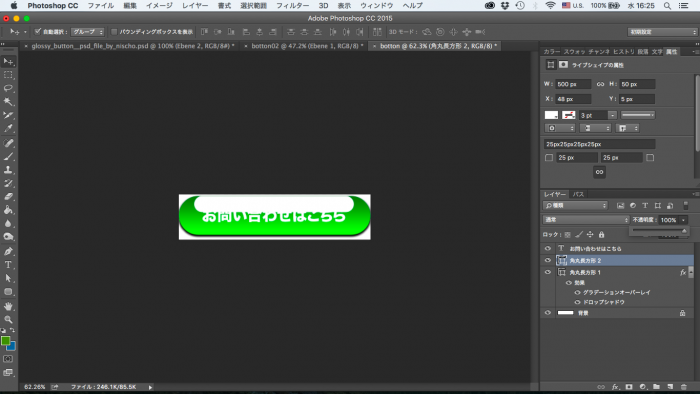Toggle the auto-select checkbox
The width and height of the screenshot is (700, 394).
(38, 32)
